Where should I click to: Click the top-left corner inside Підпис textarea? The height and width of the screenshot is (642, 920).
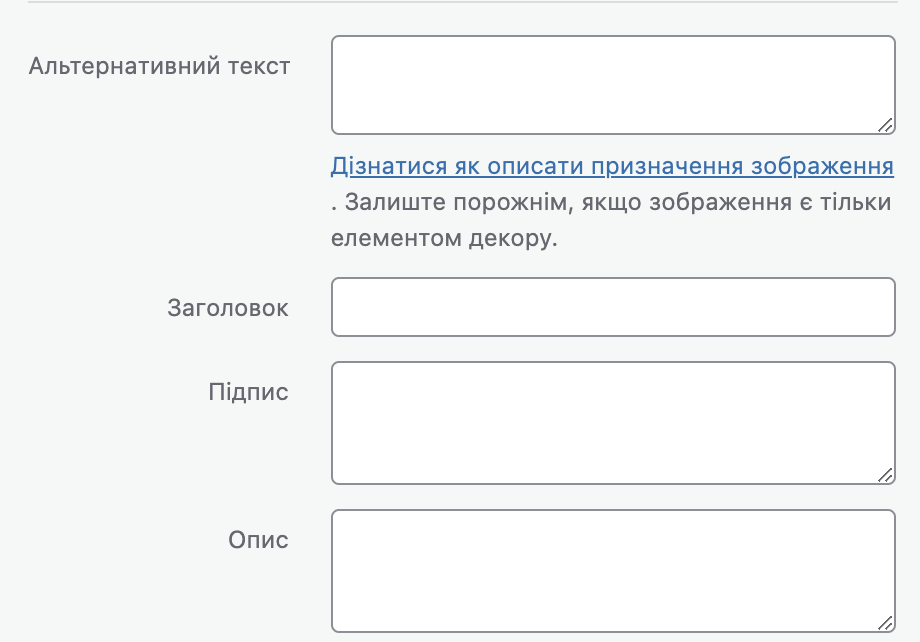click(x=342, y=372)
